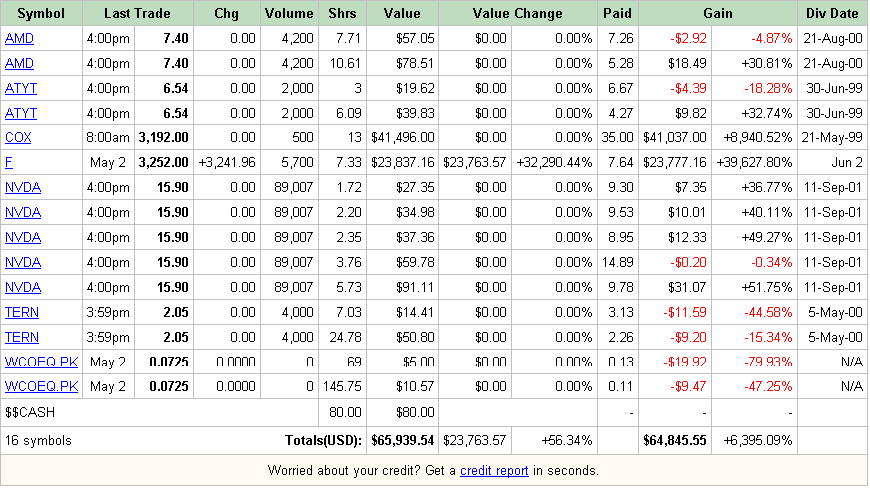
Task: Open the AMD link in the $78.51 row
Action: [x=19, y=63]
